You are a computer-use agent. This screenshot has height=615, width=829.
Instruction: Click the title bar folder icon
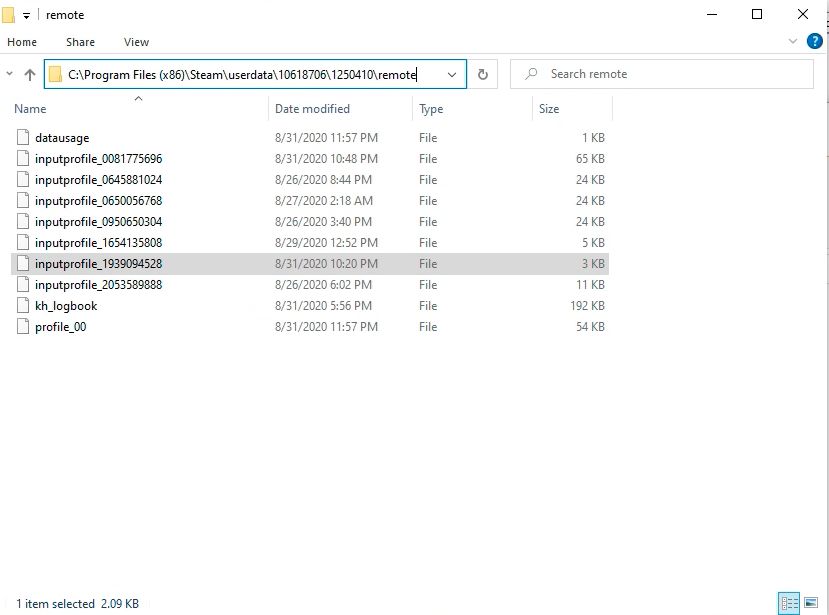(x=8, y=15)
